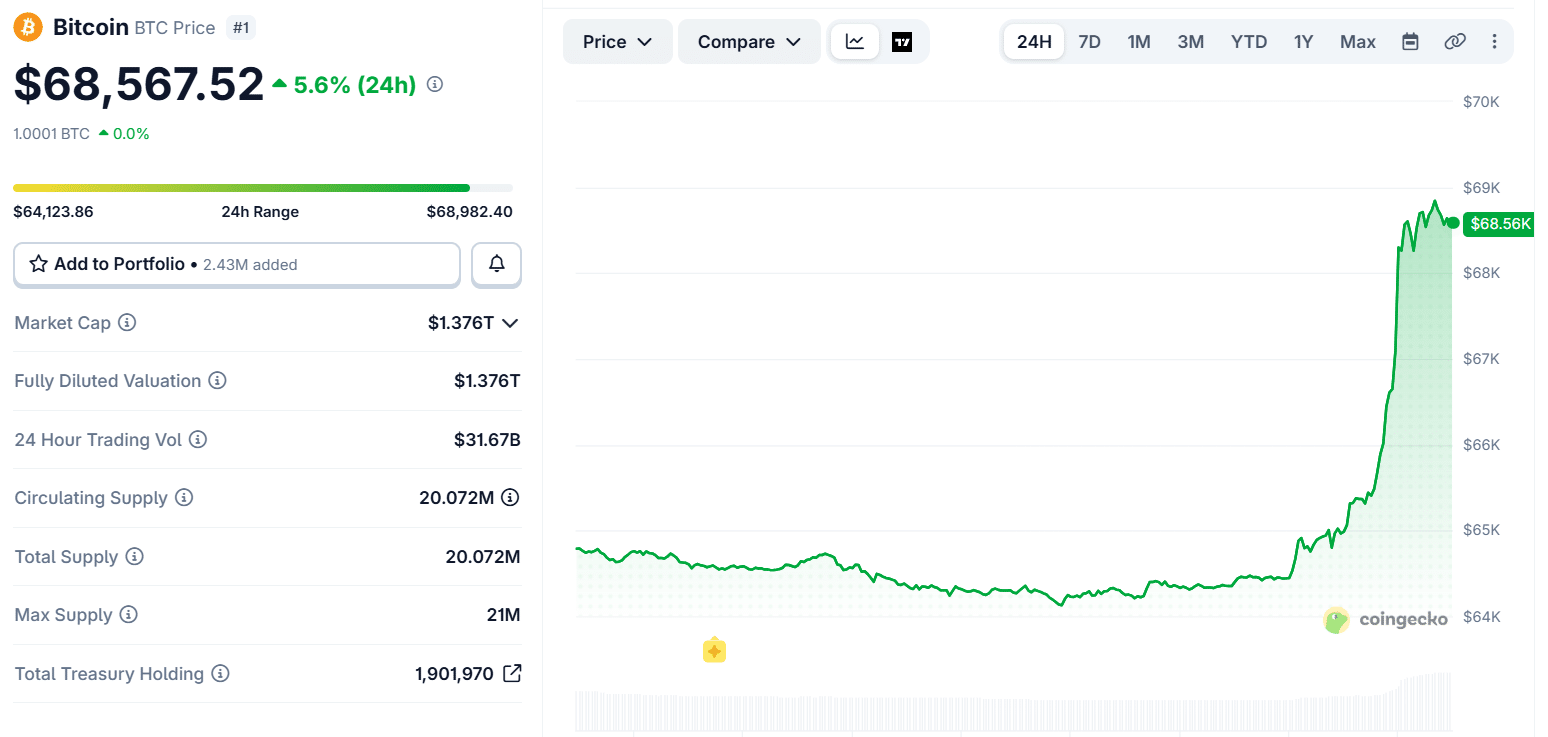Select the Max time range tab
1548x737 pixels.
point(1358,42)
